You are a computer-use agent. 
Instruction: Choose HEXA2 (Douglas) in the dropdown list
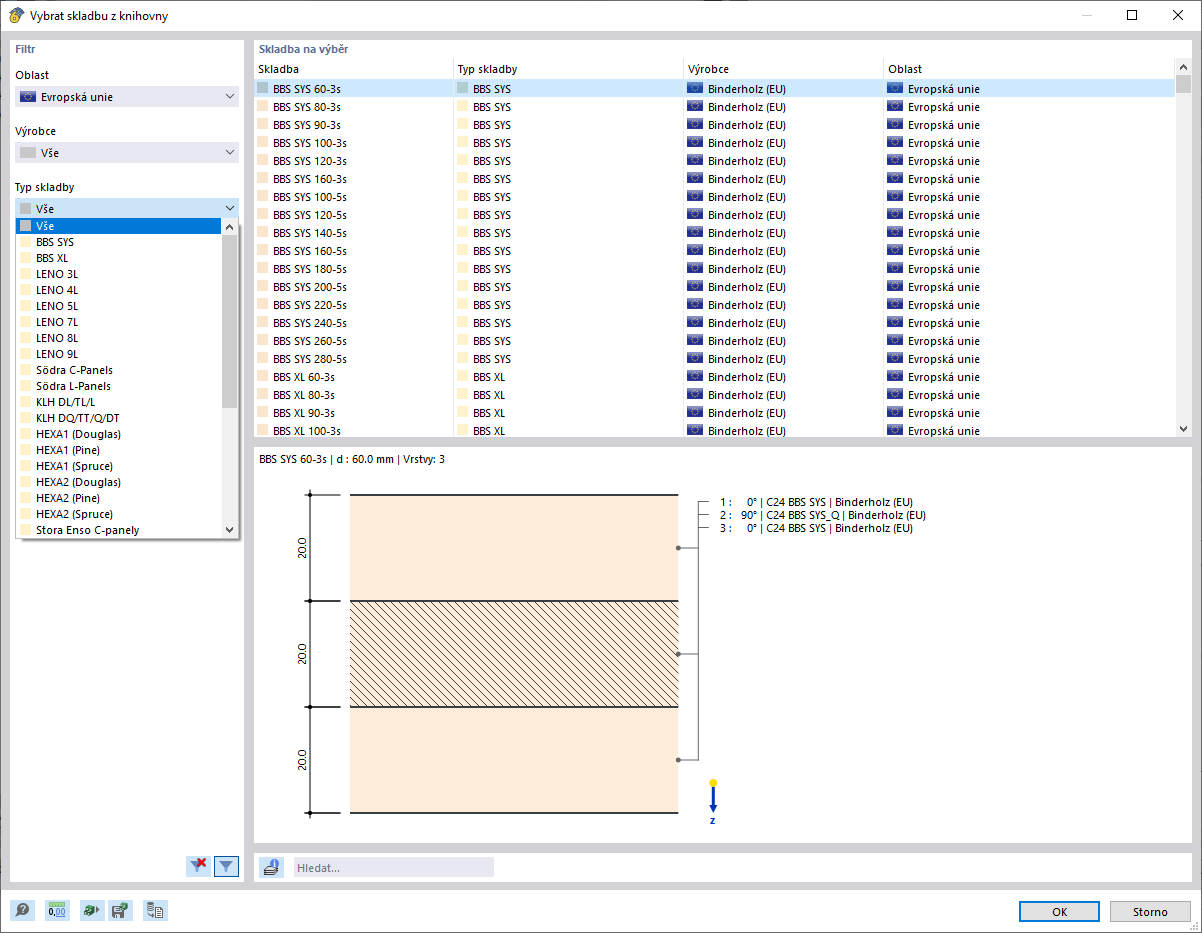pos(119,482)
